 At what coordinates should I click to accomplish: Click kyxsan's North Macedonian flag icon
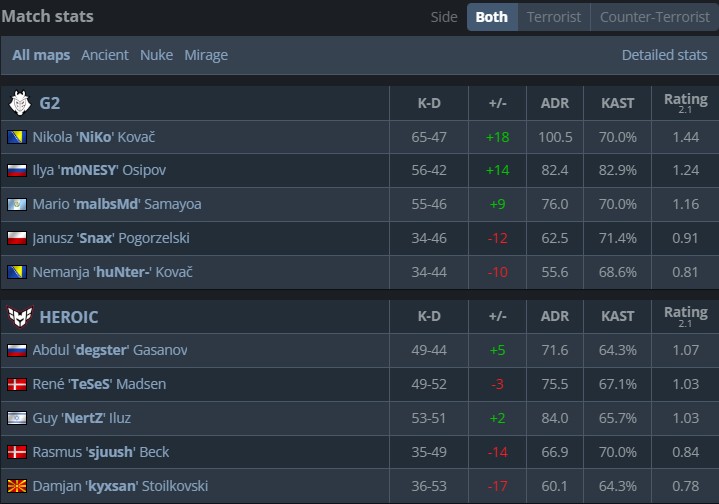[17, 486]
